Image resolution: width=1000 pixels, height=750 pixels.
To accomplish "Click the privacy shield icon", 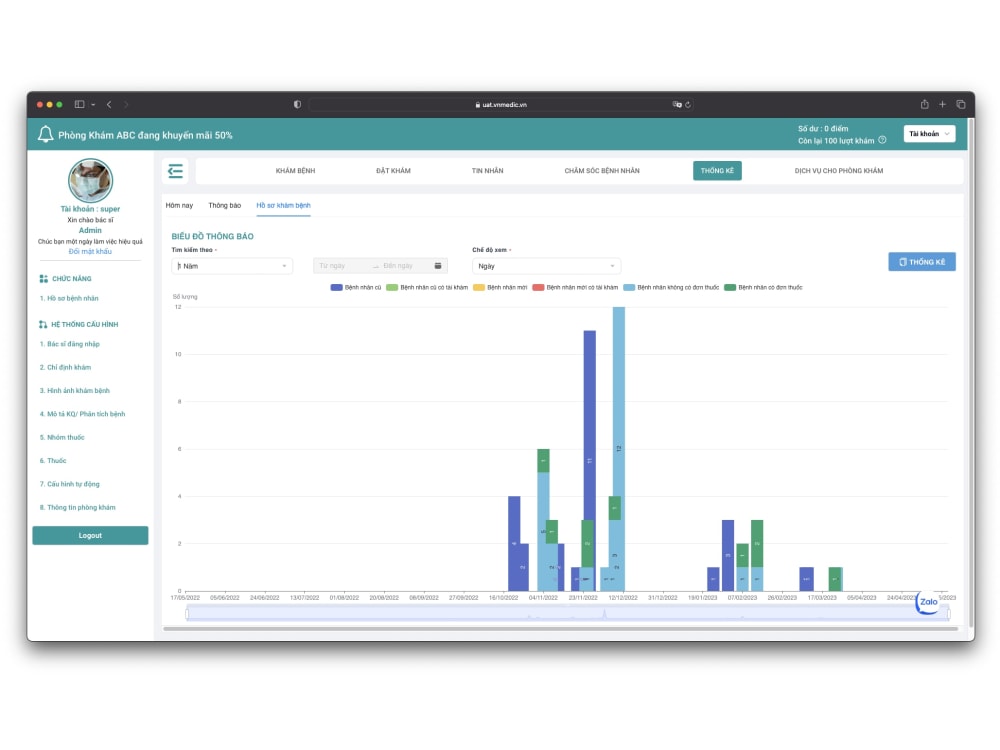I will point(297,105).
